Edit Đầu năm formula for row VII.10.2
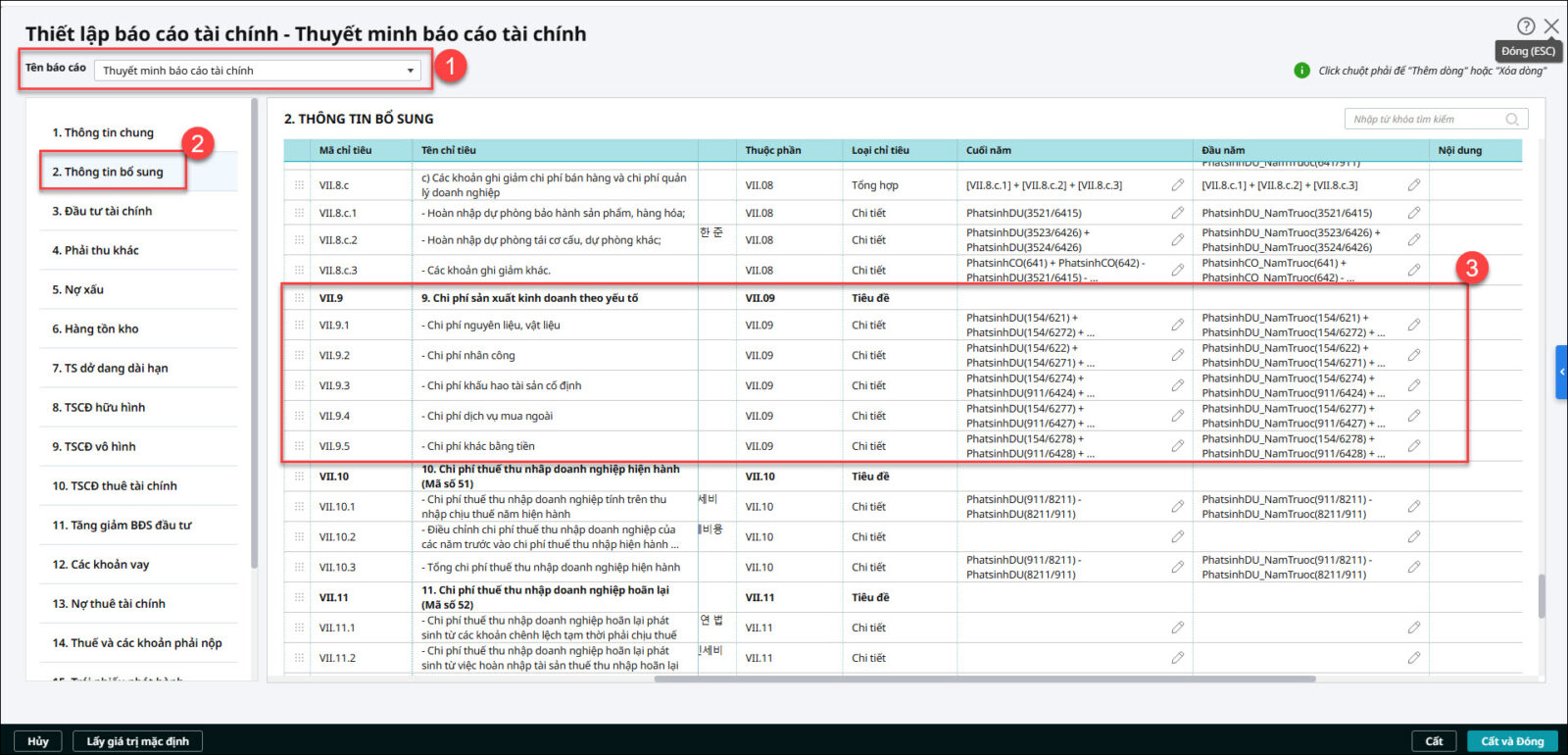The width and height of the screenshot is (1568, 755). [x=1414, y=537]
